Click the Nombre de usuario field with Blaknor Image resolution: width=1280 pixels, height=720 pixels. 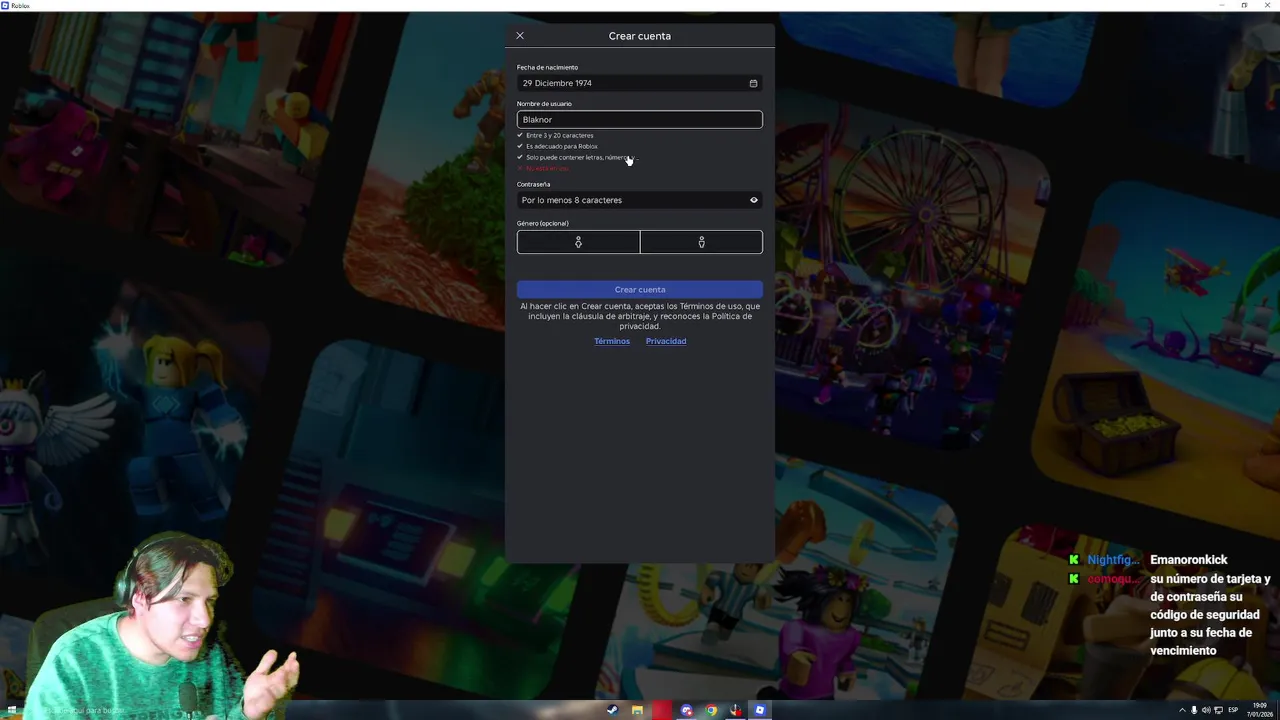(639, 119)
